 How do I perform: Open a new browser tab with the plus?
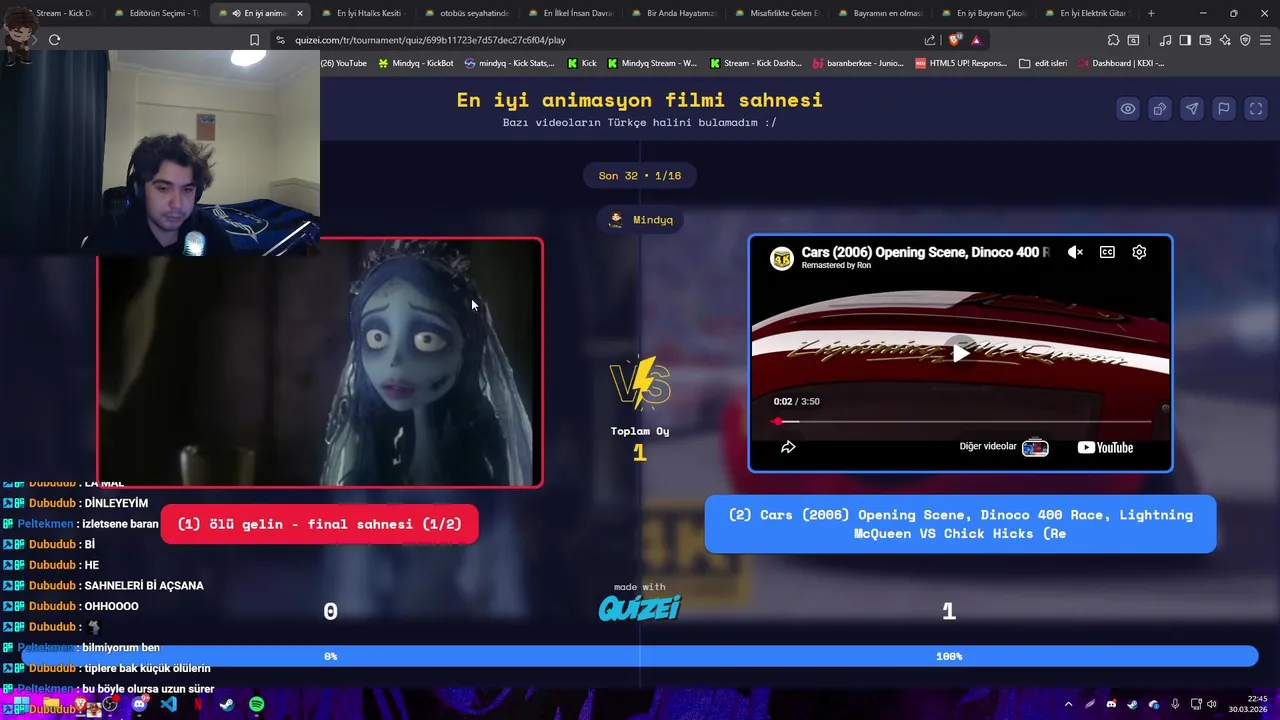(x=1151, y=13)
